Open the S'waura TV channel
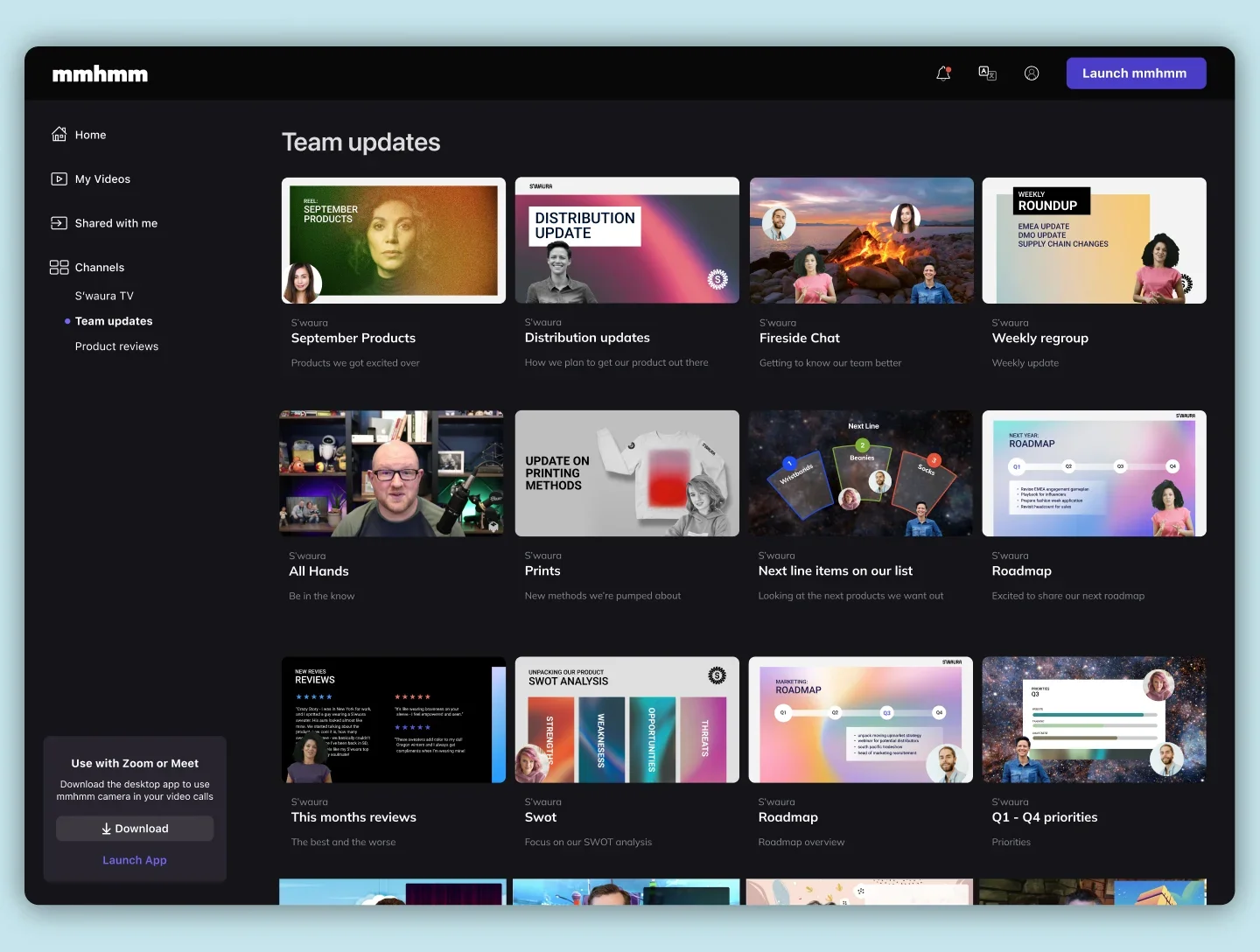 pos(104,296)
